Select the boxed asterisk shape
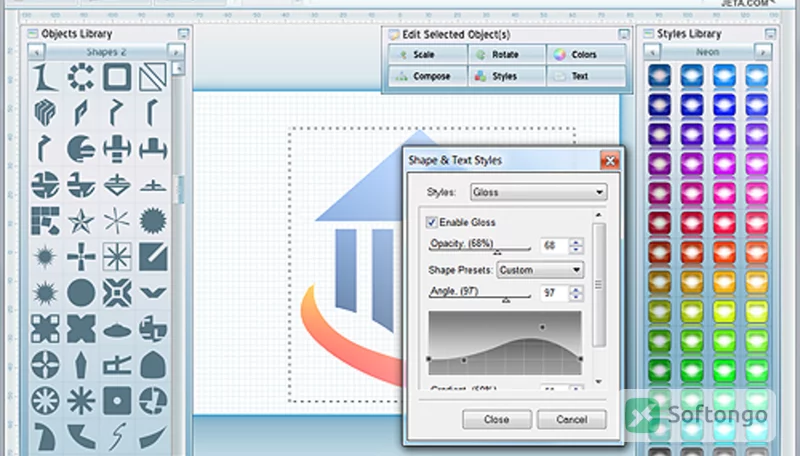 (117, 257)
